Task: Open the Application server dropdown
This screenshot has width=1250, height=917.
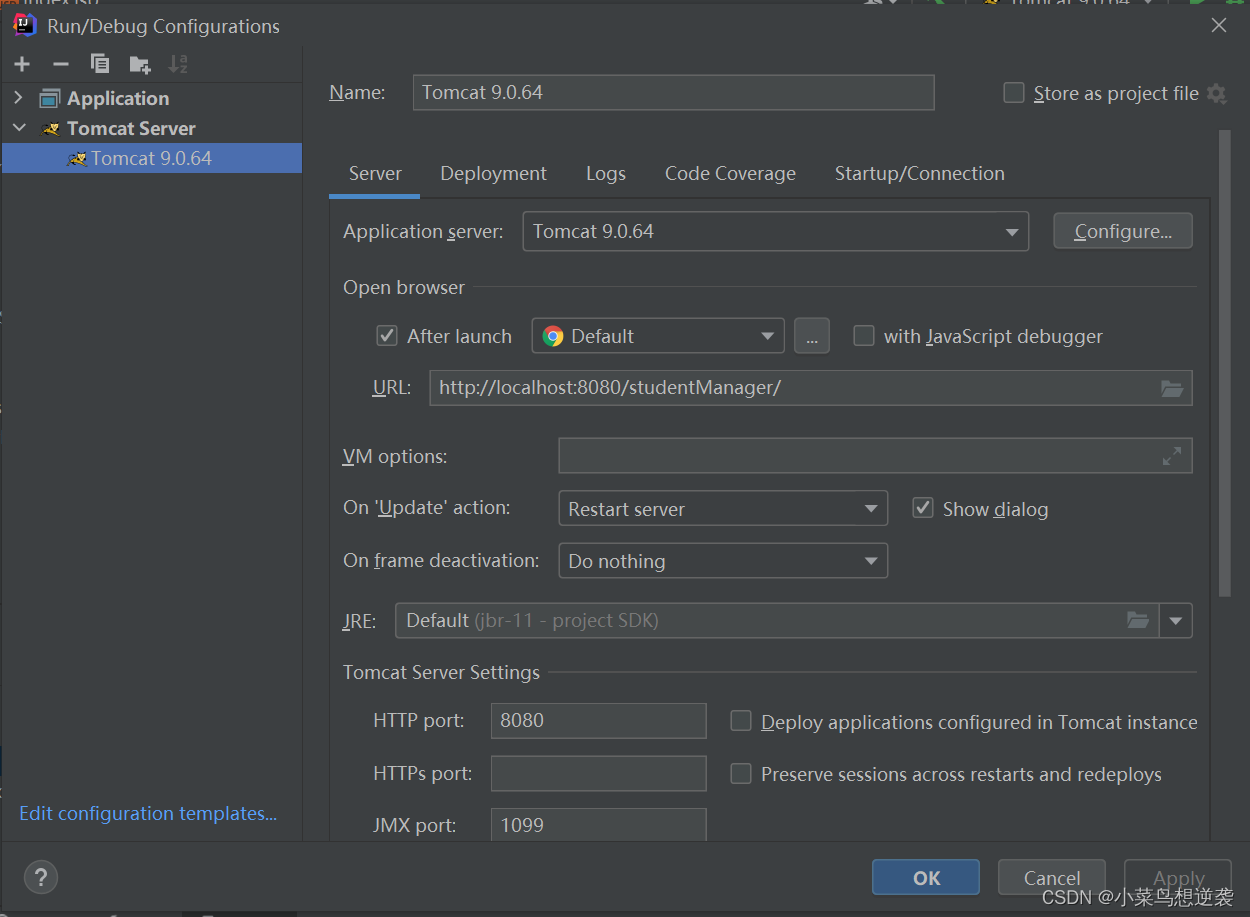Action: coord(776,232)
